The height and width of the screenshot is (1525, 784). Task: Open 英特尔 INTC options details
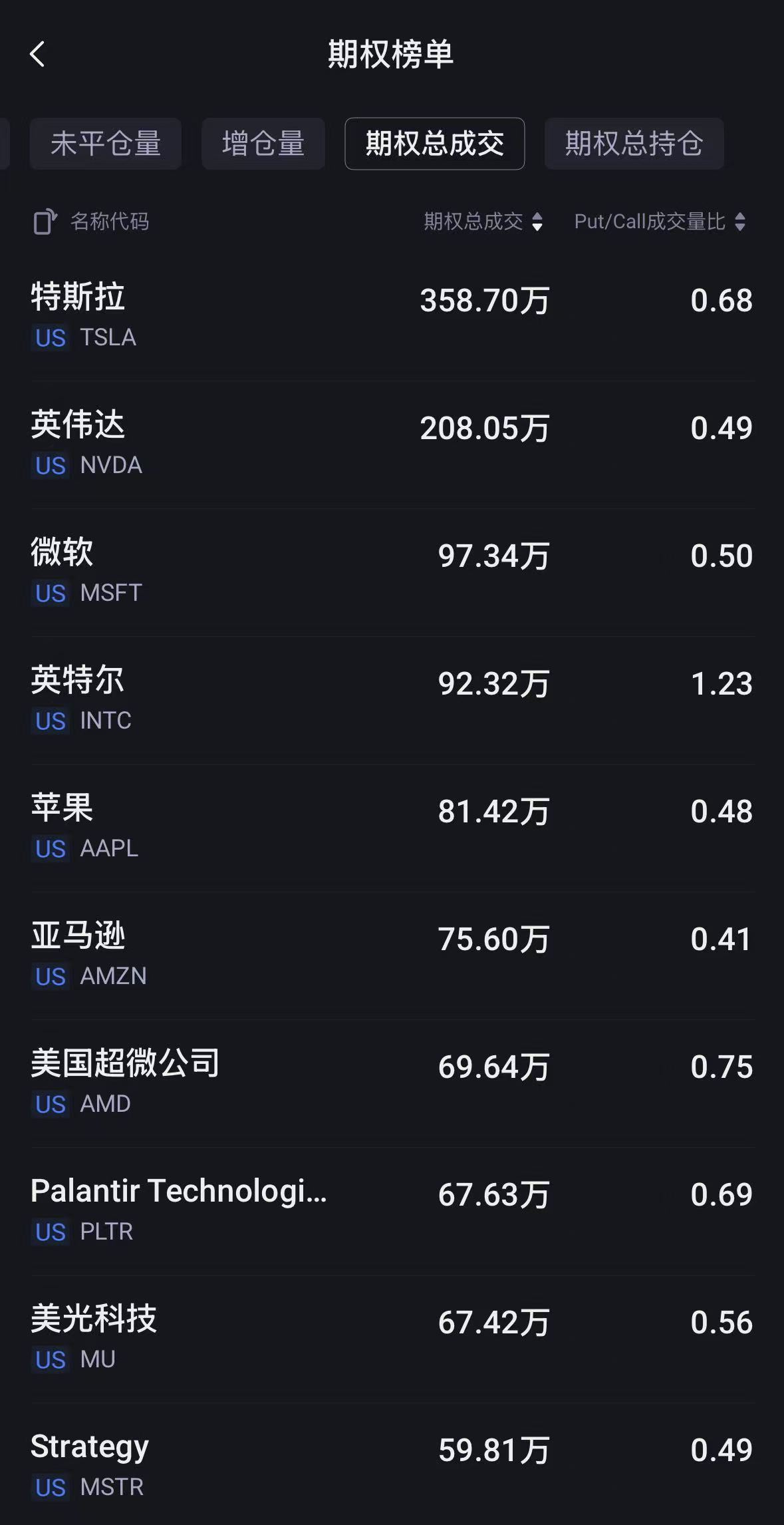click(392, 699)
